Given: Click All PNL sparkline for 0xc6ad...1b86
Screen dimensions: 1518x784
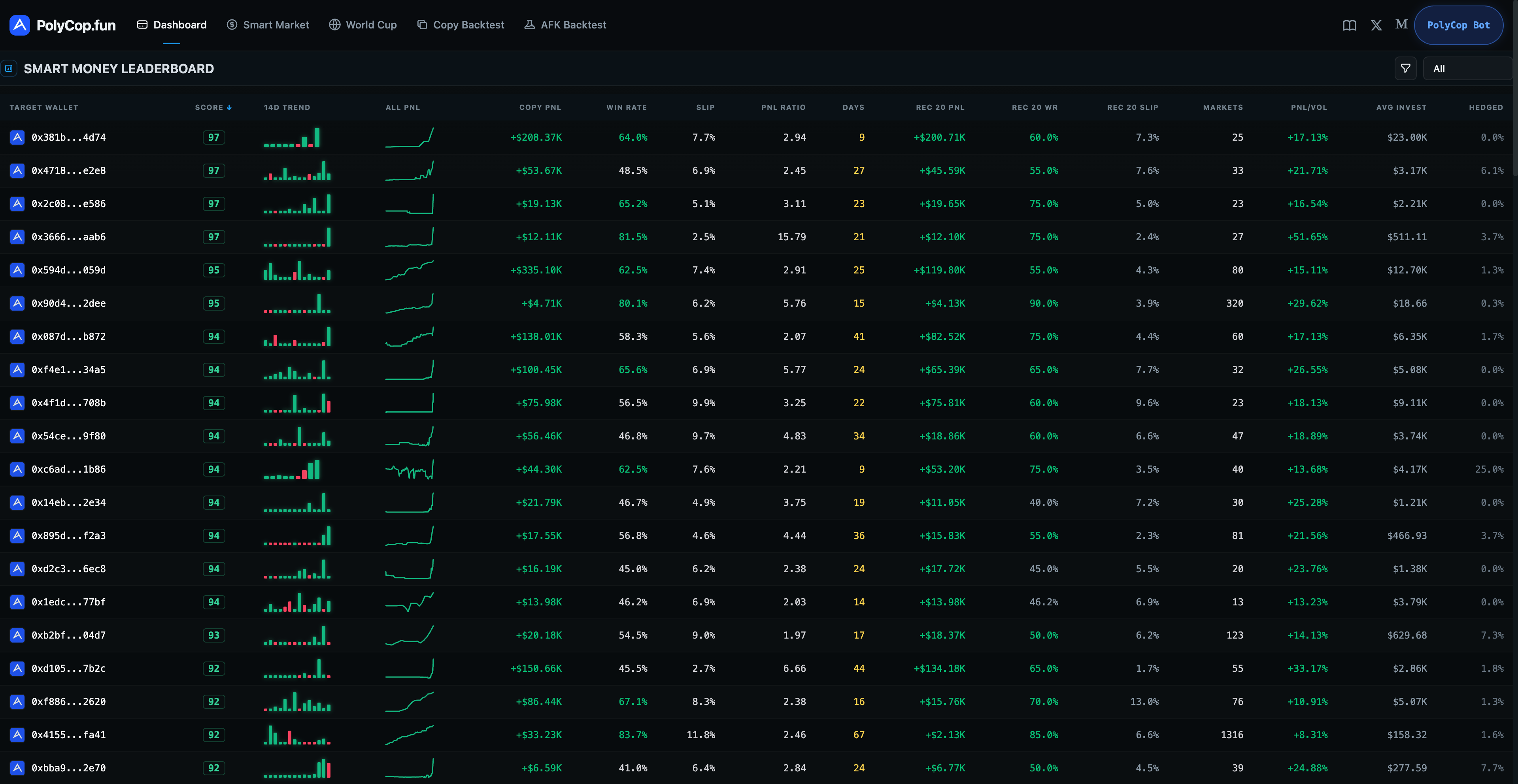Looking at the screenshot, I should (410, 469).
